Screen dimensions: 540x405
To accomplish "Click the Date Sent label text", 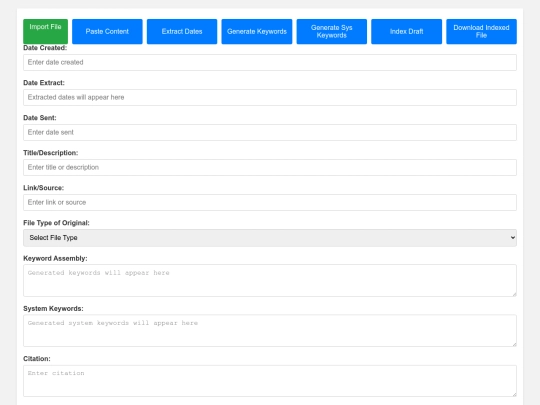I will (40, 118).
